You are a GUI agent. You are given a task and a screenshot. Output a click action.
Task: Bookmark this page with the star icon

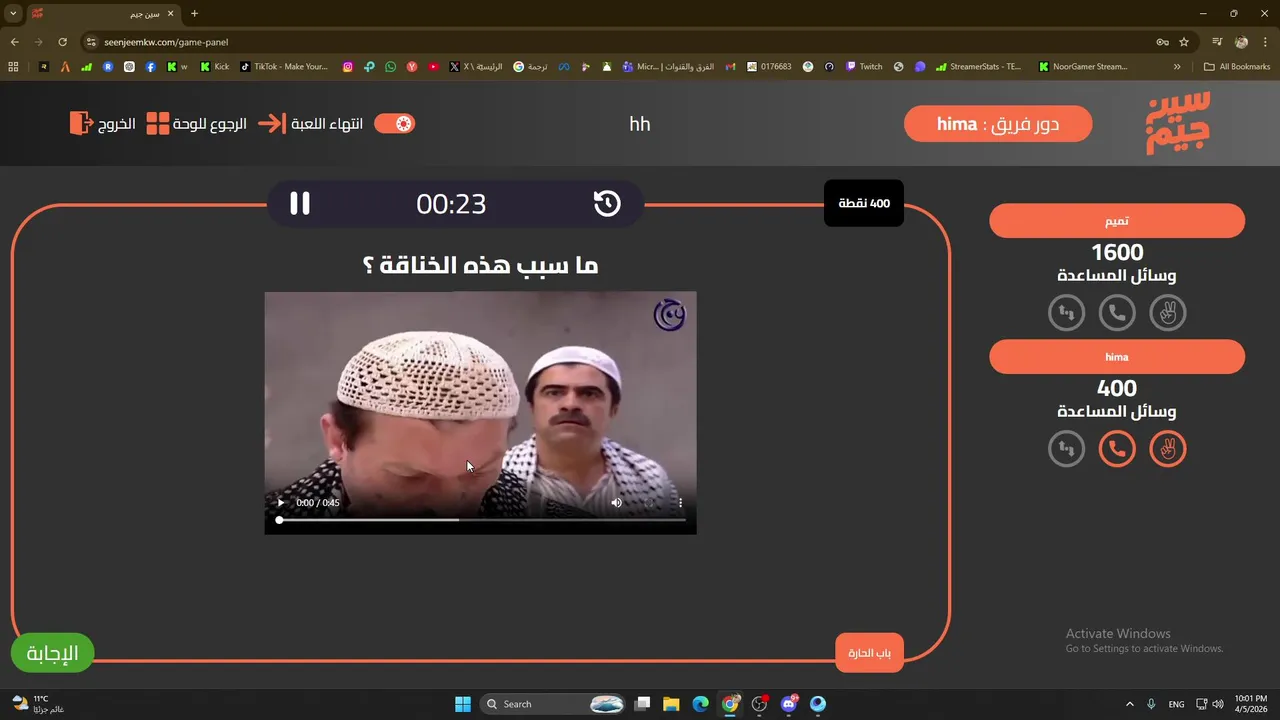tap(1184, 42)
